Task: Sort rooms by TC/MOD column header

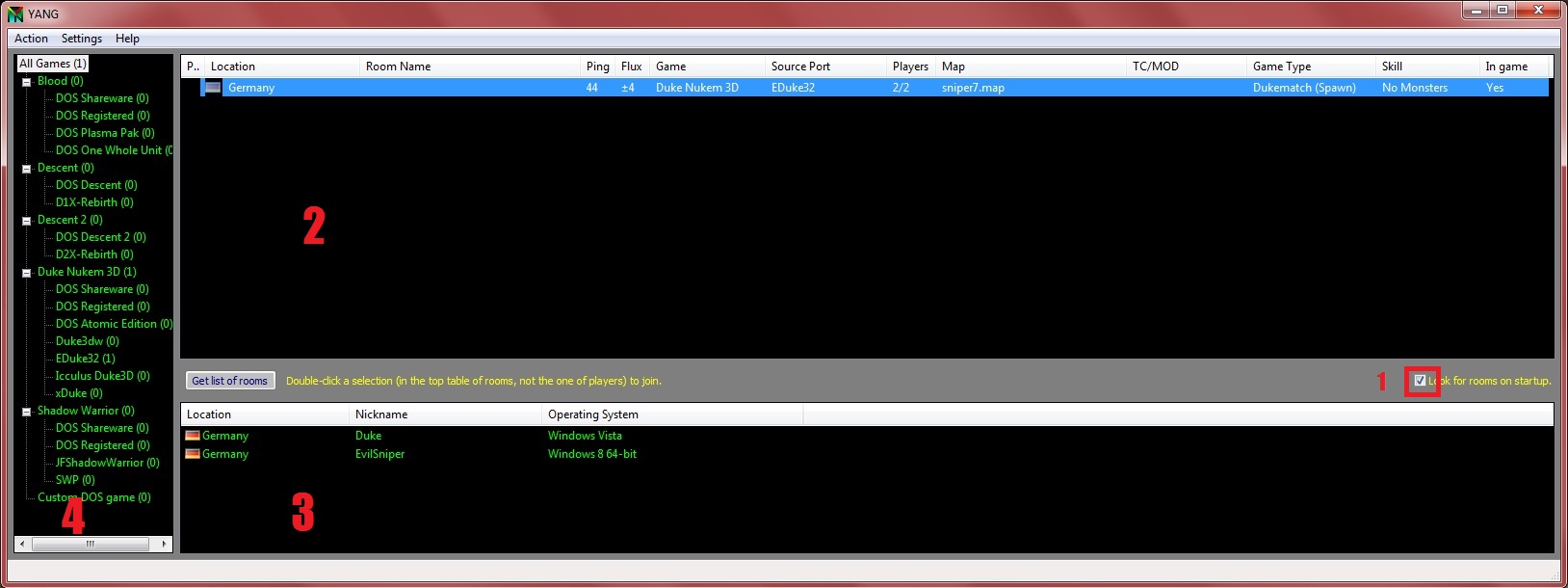Action: [x=1187, y=67]
